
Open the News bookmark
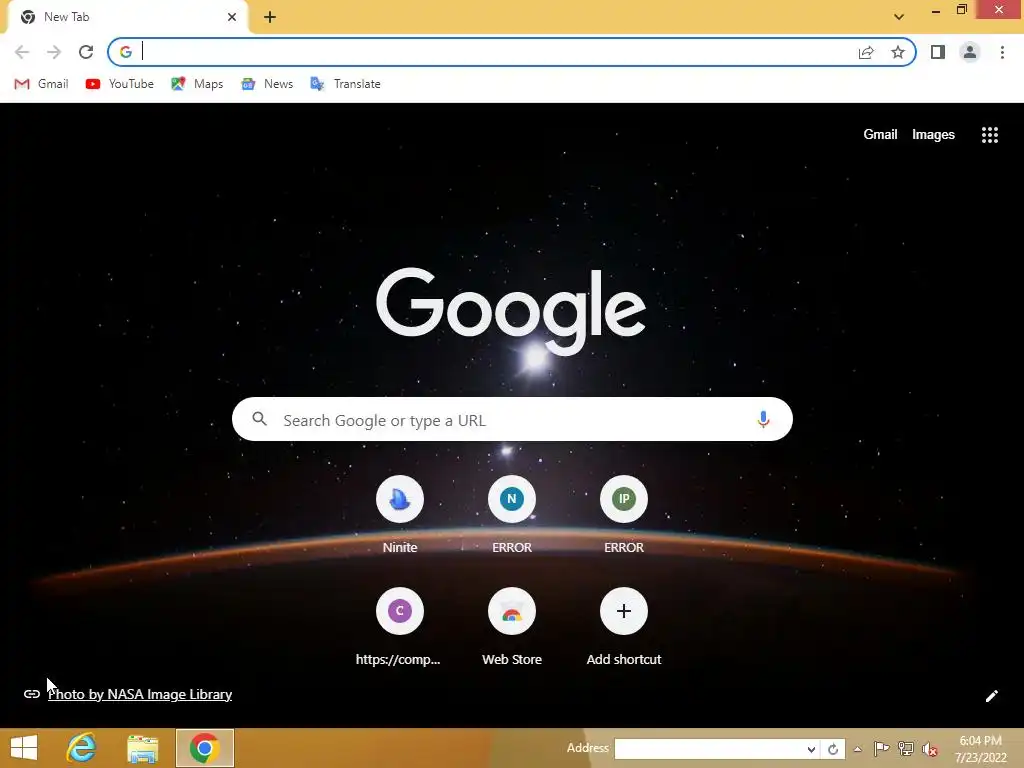click(267, 84)
